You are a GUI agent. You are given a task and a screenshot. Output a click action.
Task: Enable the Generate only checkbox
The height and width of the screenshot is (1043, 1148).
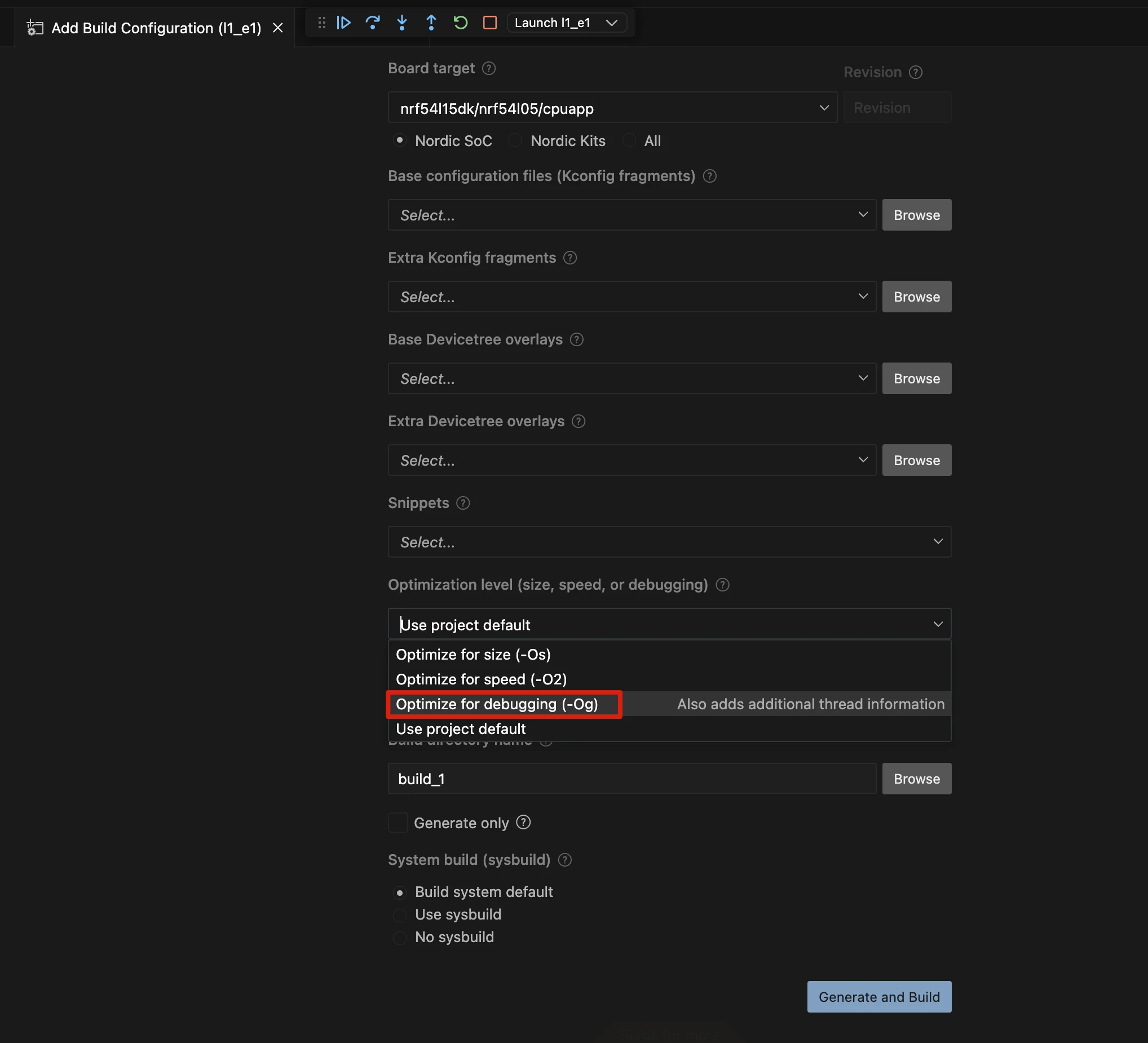[x=398, y=823]
